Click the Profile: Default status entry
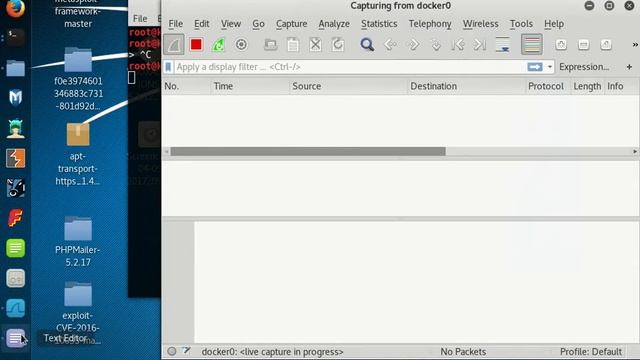This screenshot has width=640, height=360. coord(591,351)
